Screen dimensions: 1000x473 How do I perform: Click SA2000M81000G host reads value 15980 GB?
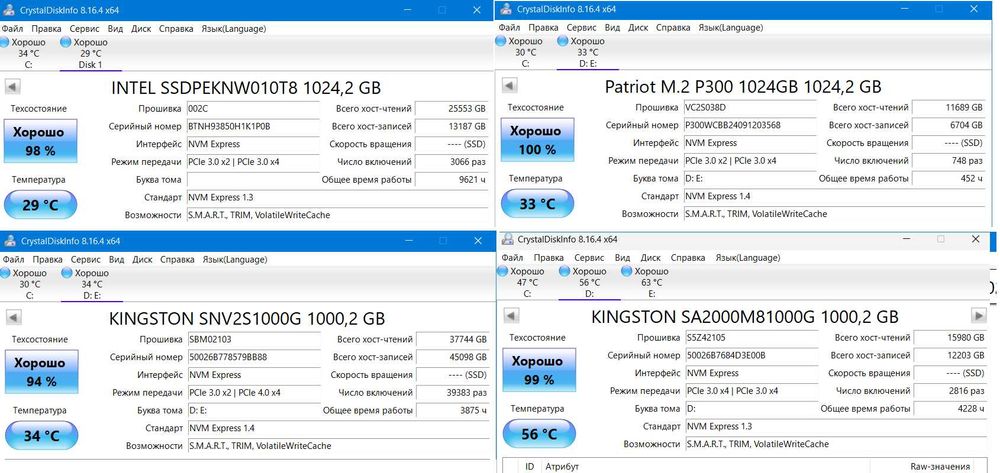click(952, 337)
